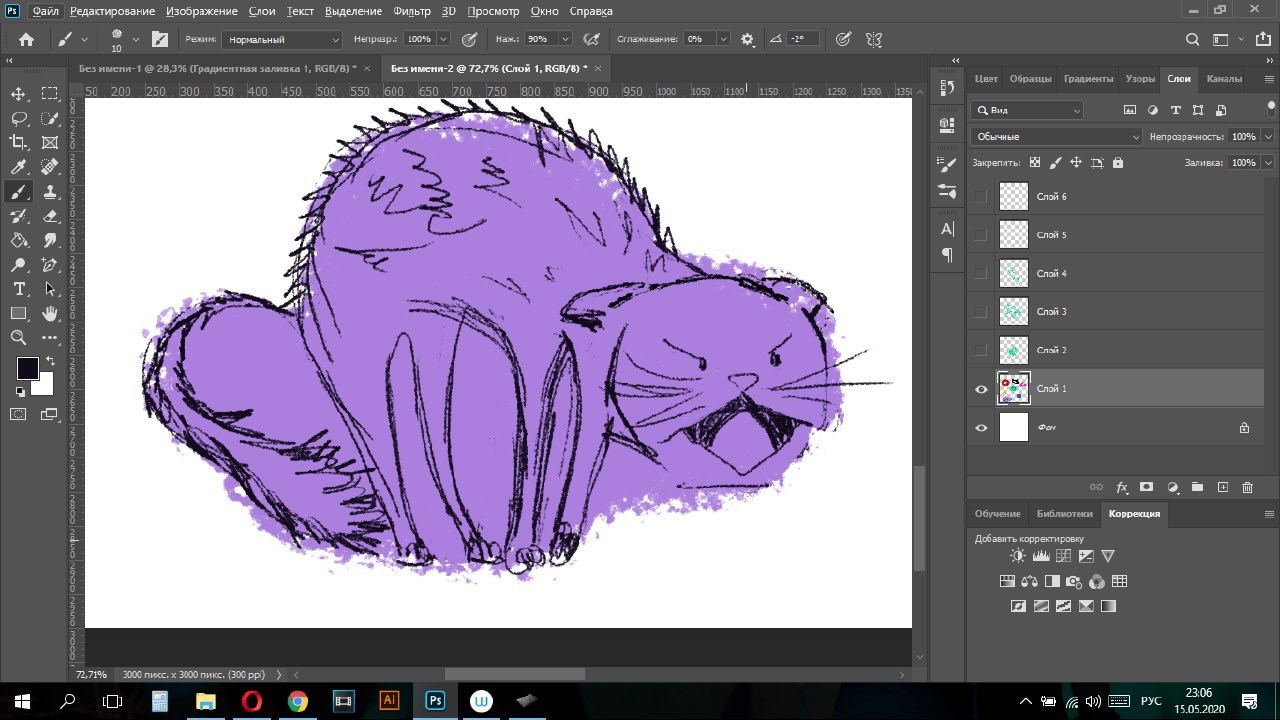Open the History panel icon

pyautogui.click(x=947, y=88)
